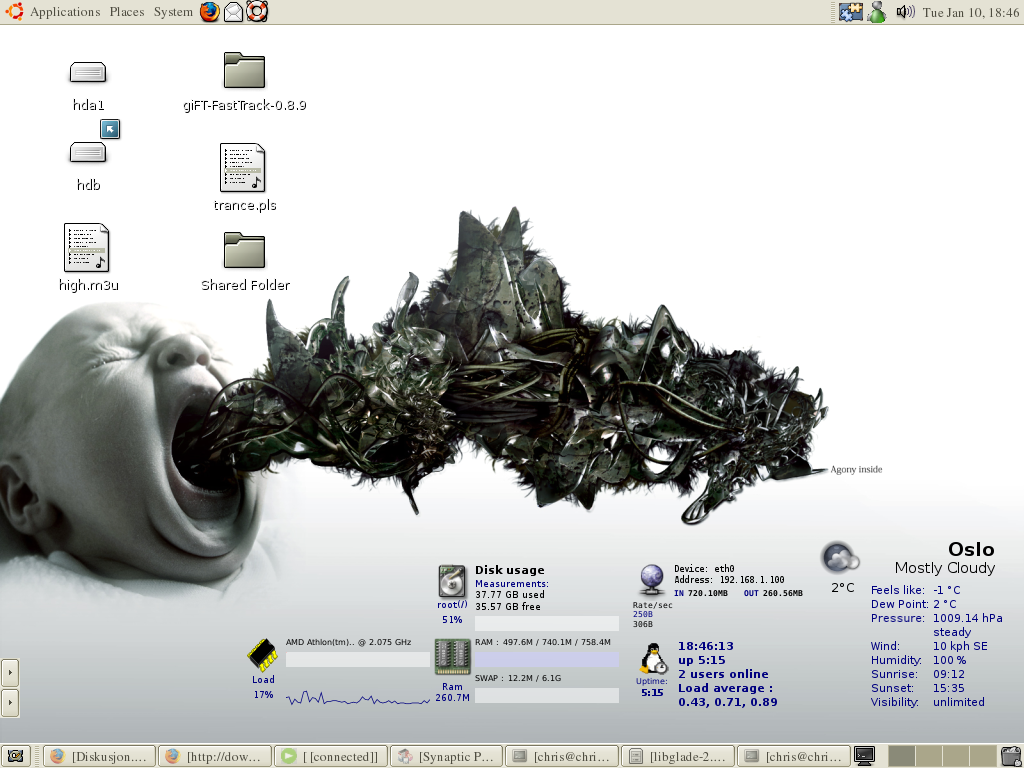
Task: Select the hda1 drive icon
Action: (x=88, y=73)
